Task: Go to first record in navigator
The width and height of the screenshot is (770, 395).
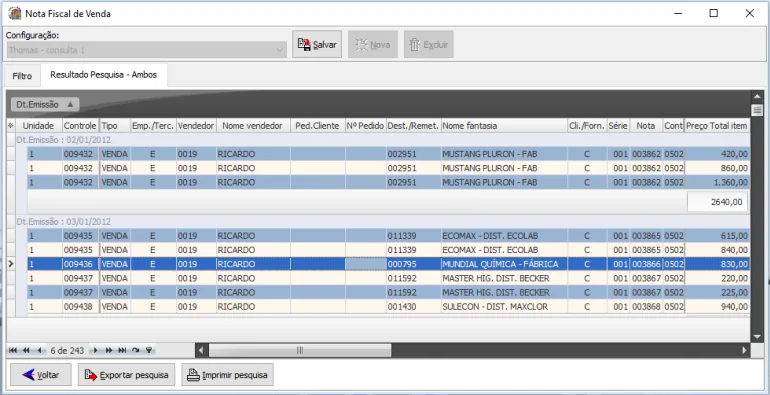Action: (x=13, y=350)
